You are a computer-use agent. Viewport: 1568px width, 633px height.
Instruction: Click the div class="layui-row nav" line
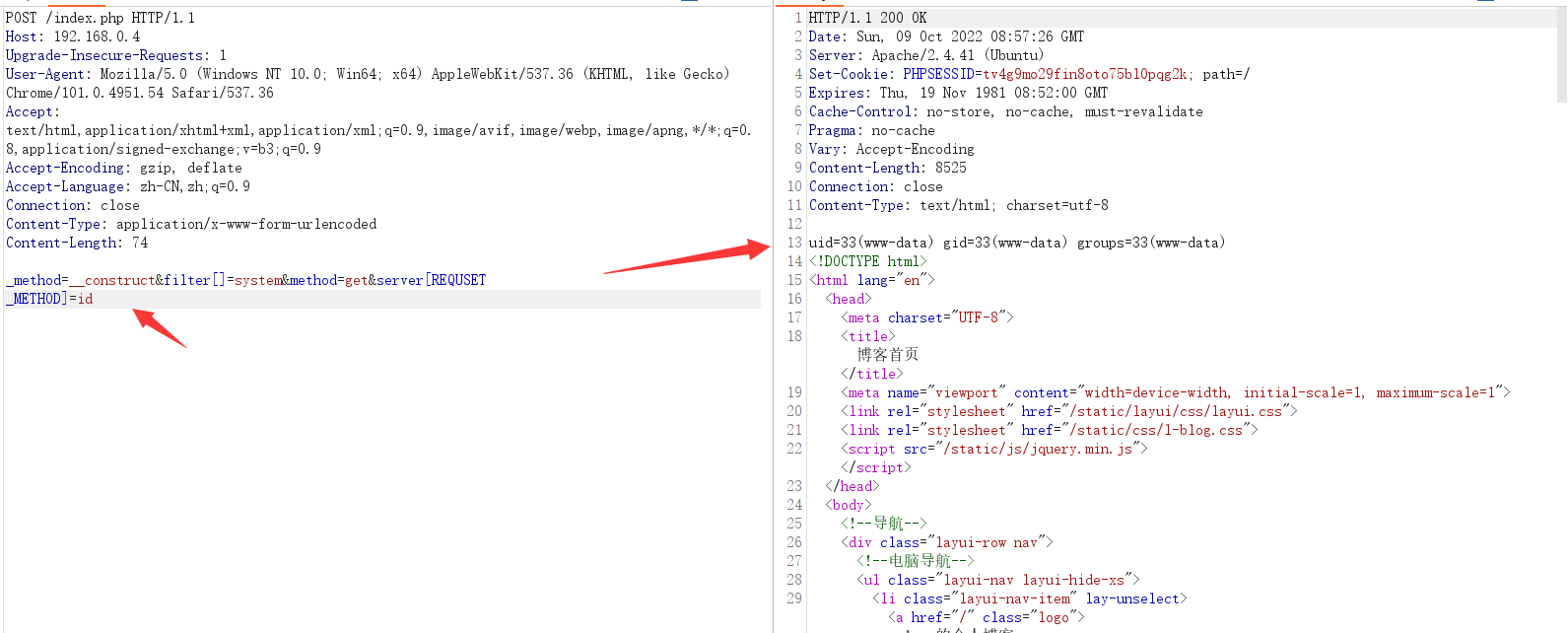pos(946,542)
